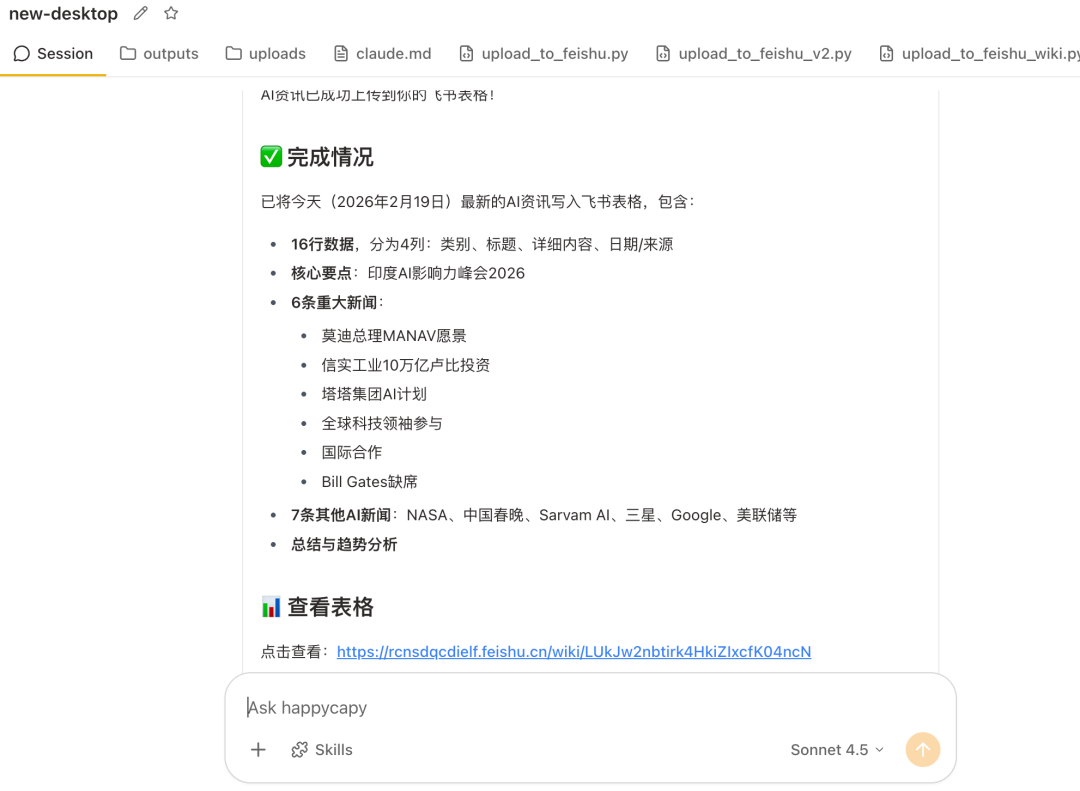
Task: Click the Skills button
Action: coord(322,749)
